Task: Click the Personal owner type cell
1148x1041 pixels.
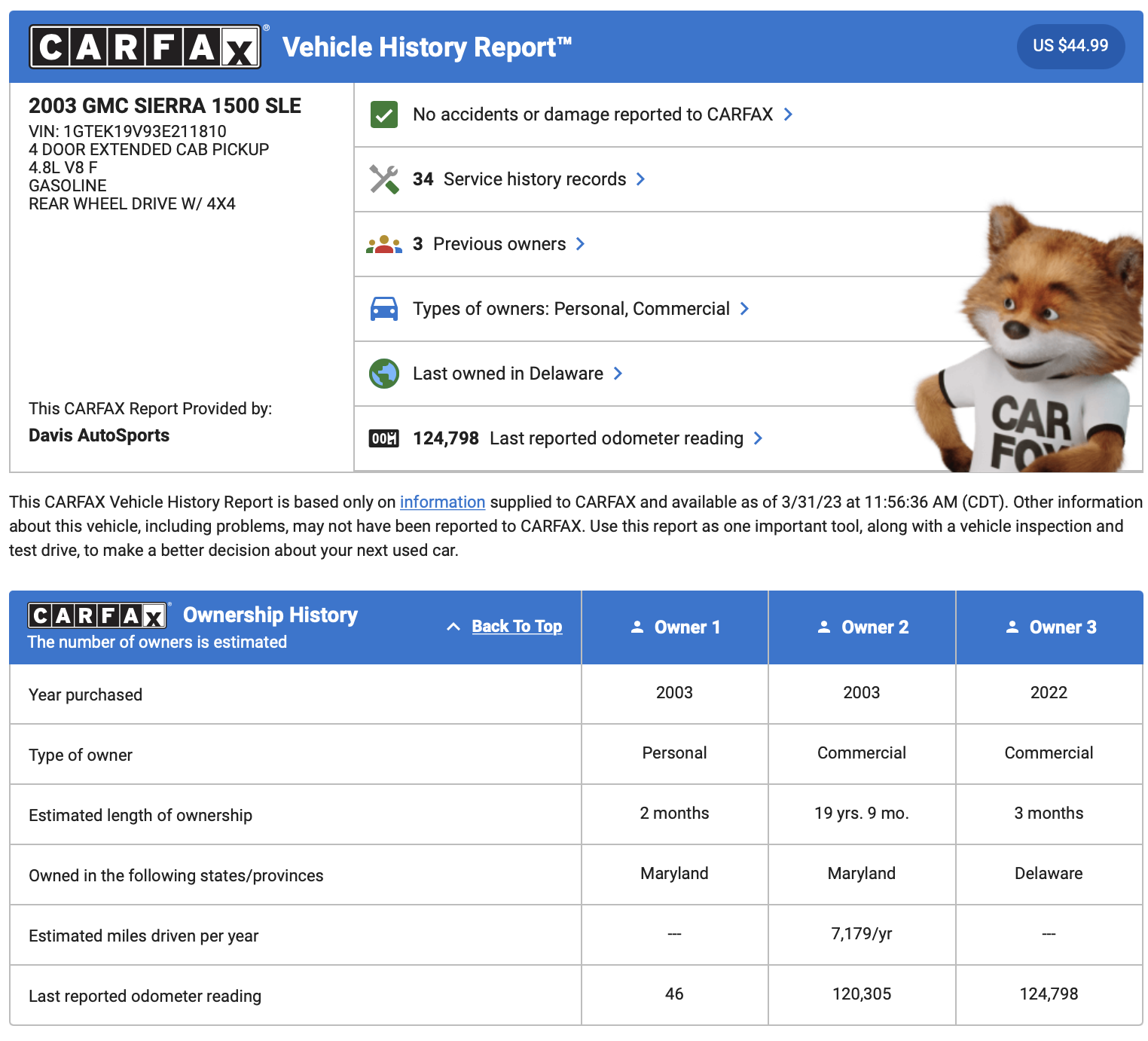Action: tap(675, 753)
